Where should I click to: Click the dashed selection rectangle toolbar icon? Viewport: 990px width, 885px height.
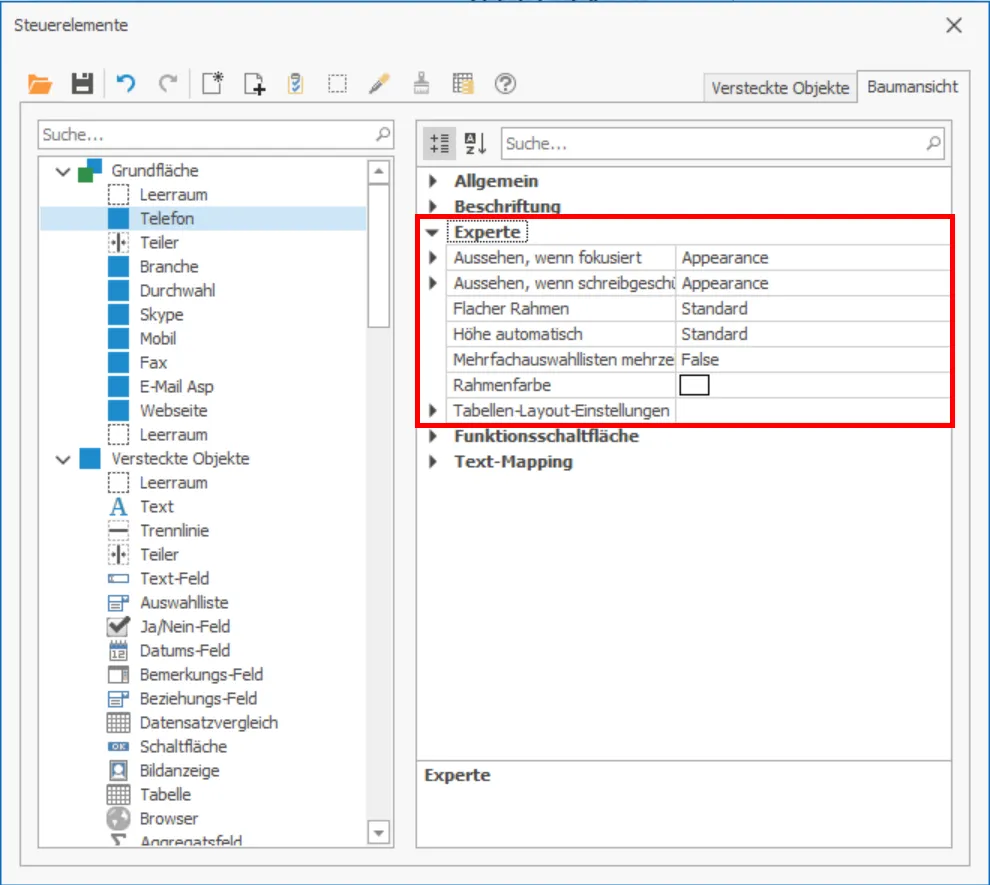(337, 84)
